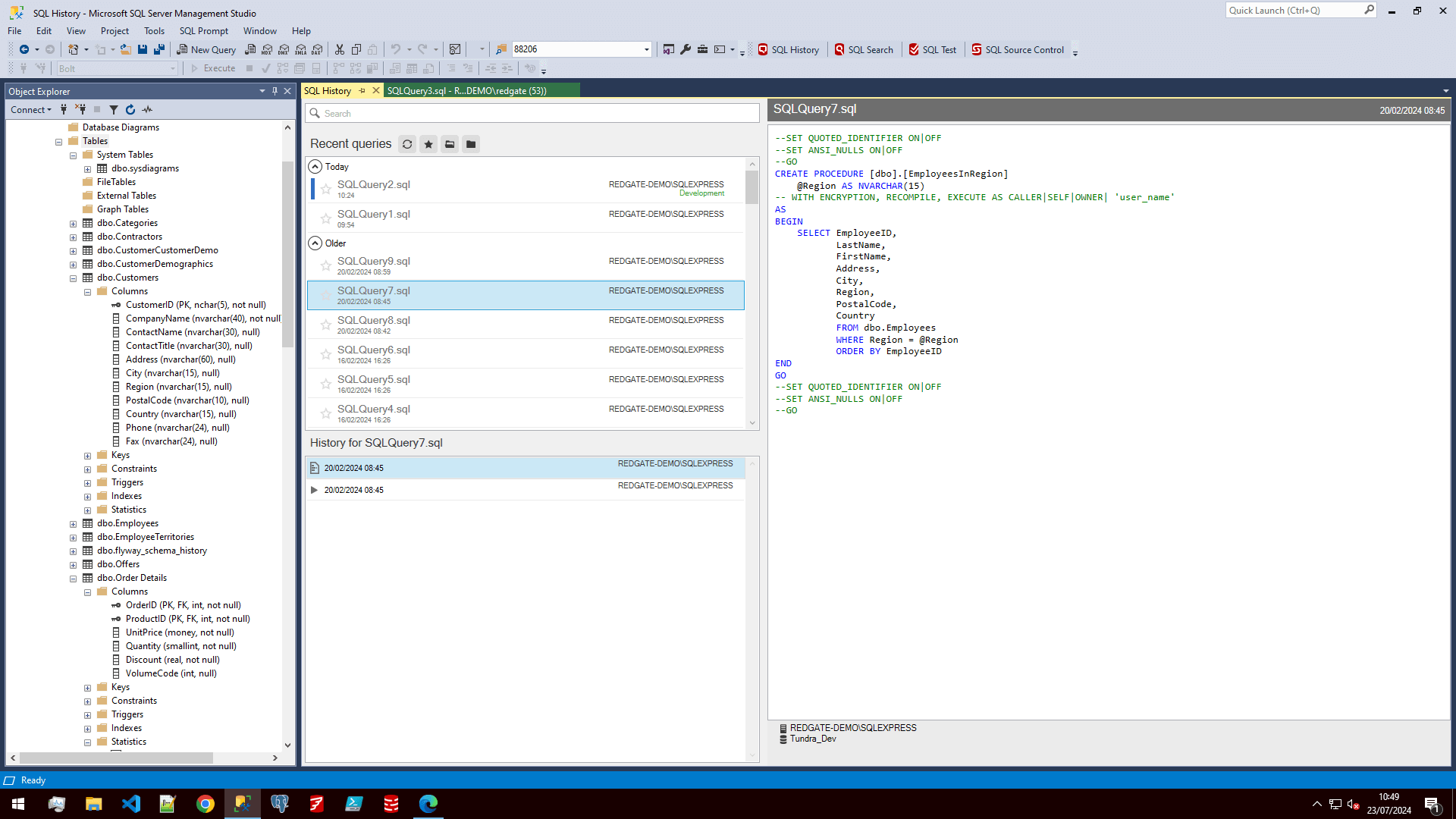The height and width of the screenshot is (819, 1456).
Task: Refresh the Object Explorer tree
Action: click(130, 109)
